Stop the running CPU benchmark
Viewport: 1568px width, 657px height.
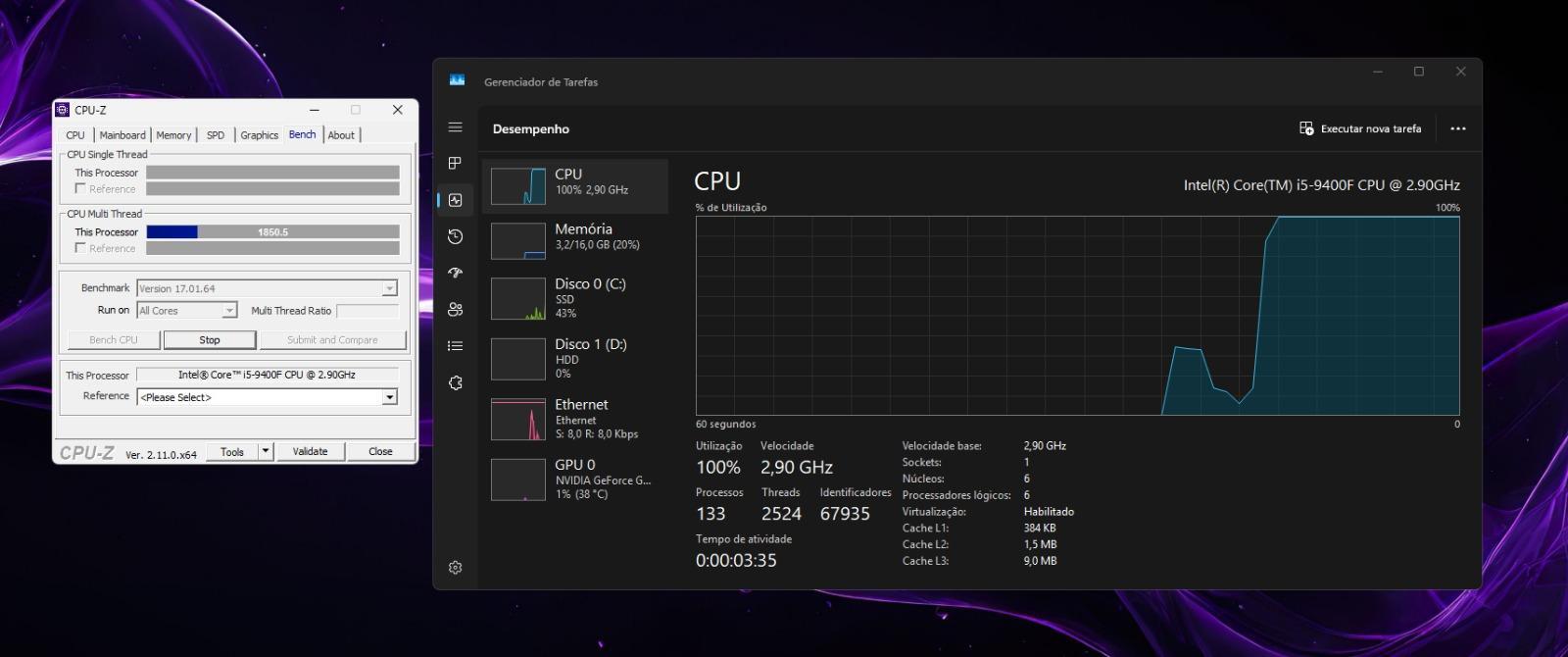[210, 339]
